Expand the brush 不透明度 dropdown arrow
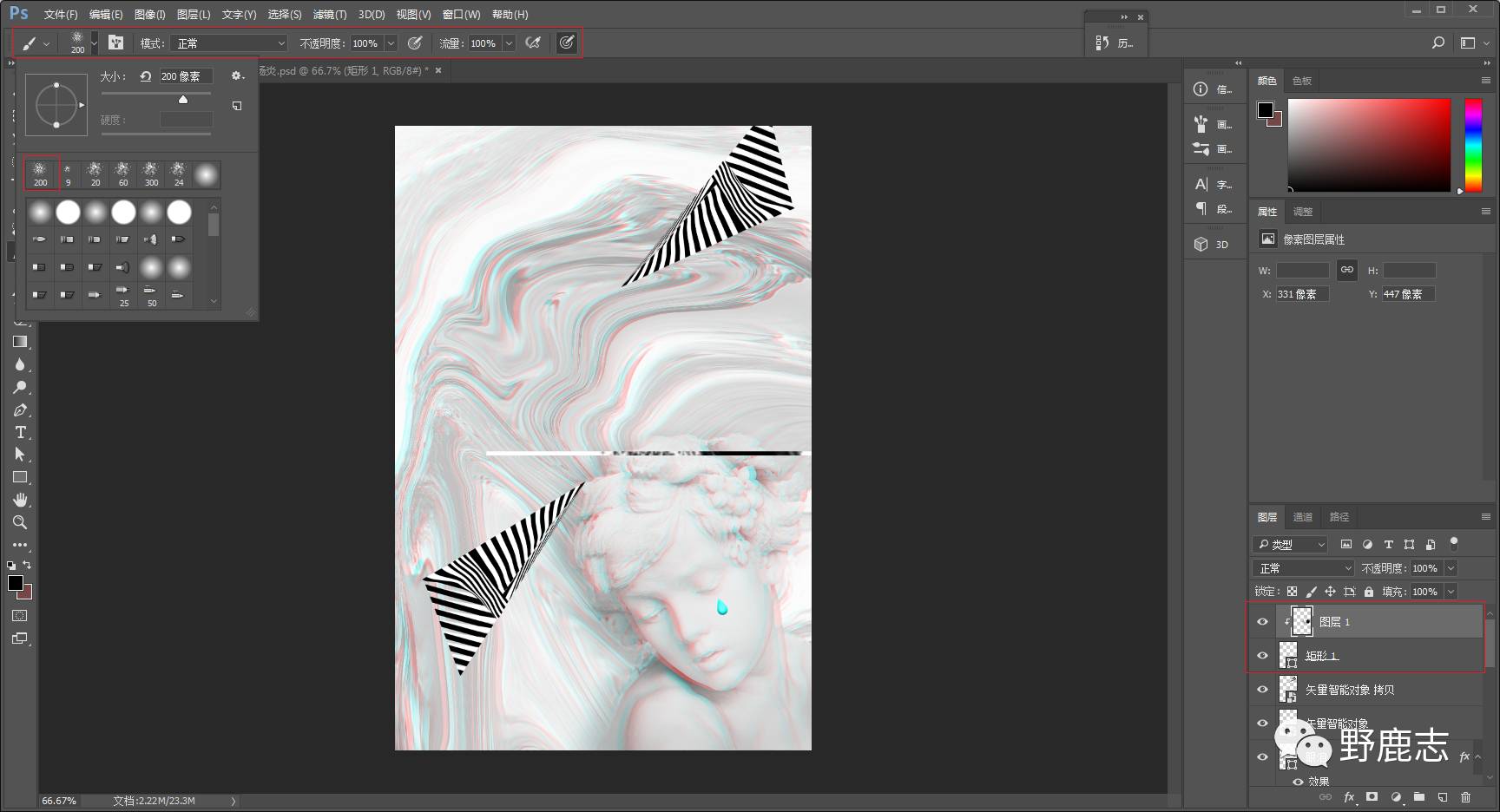This screenshot has width=1500, height=812. point(391,43)
